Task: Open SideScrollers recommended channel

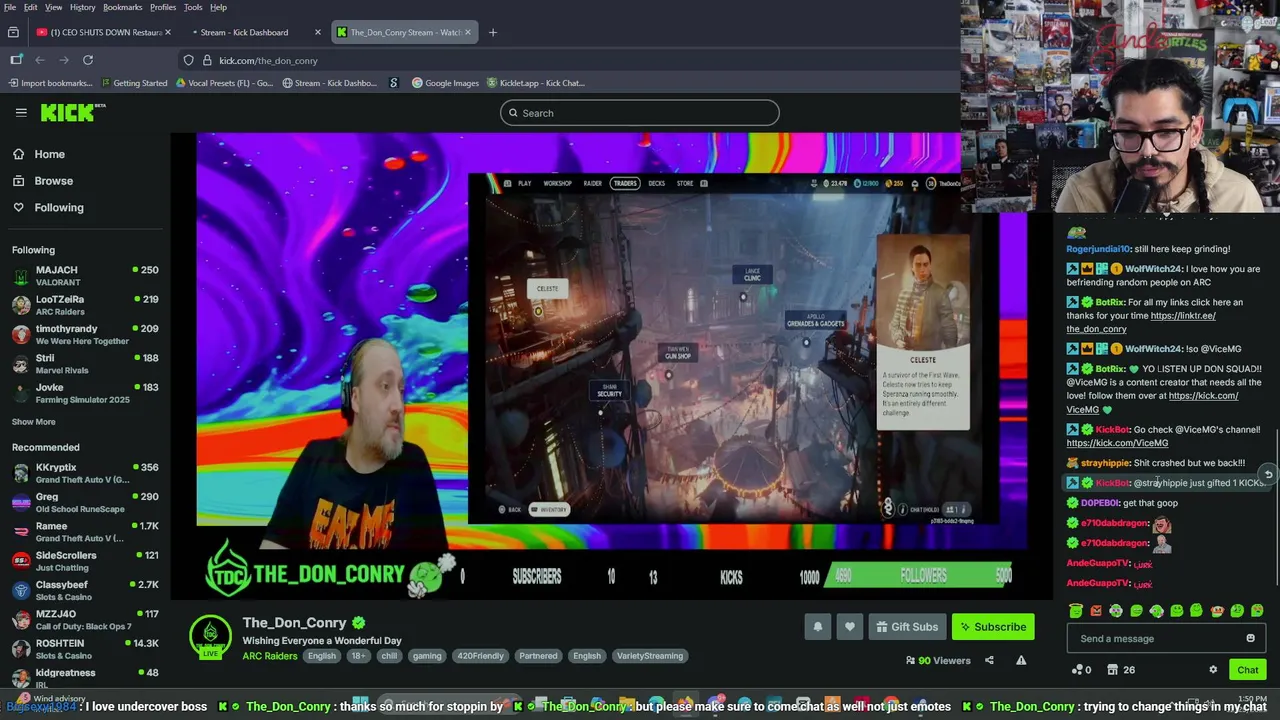Action: [x=86, y=561]
